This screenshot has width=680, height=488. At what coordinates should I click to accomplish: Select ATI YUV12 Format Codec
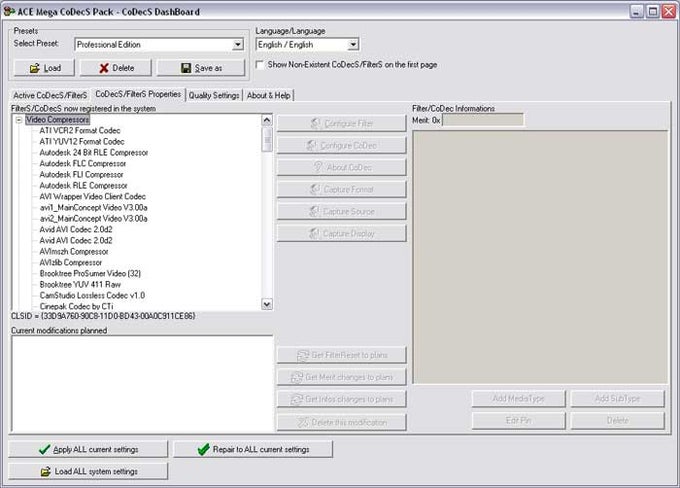pos(82,141)
